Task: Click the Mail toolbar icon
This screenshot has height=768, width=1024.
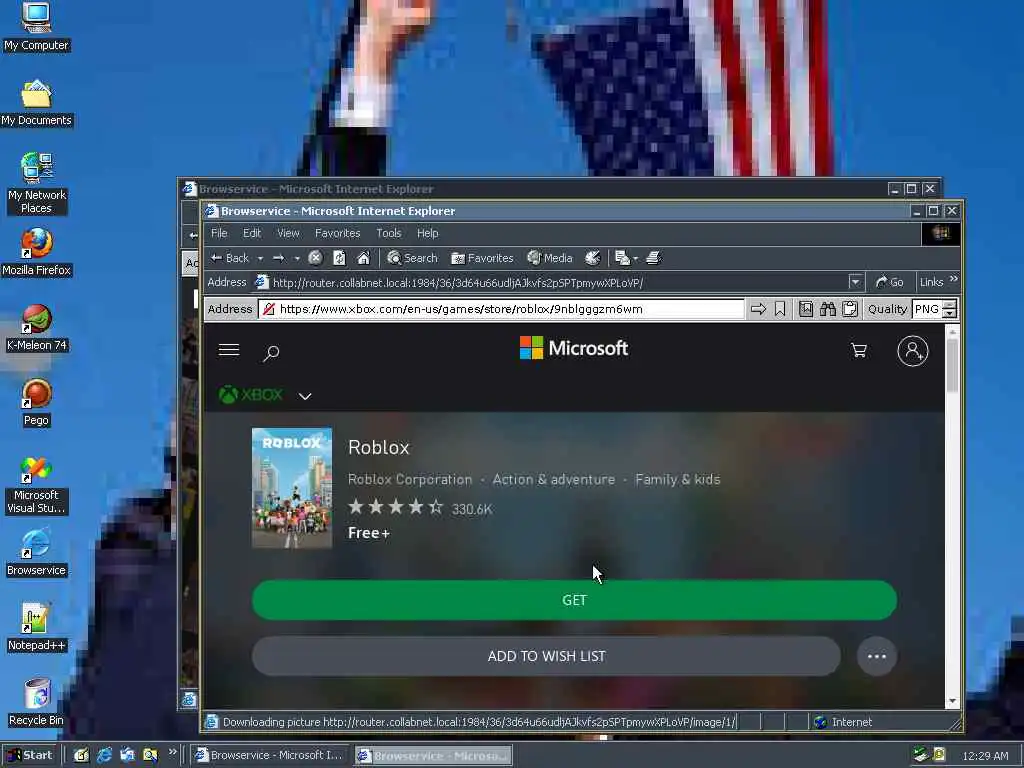Action: click(x=626, y=259)
